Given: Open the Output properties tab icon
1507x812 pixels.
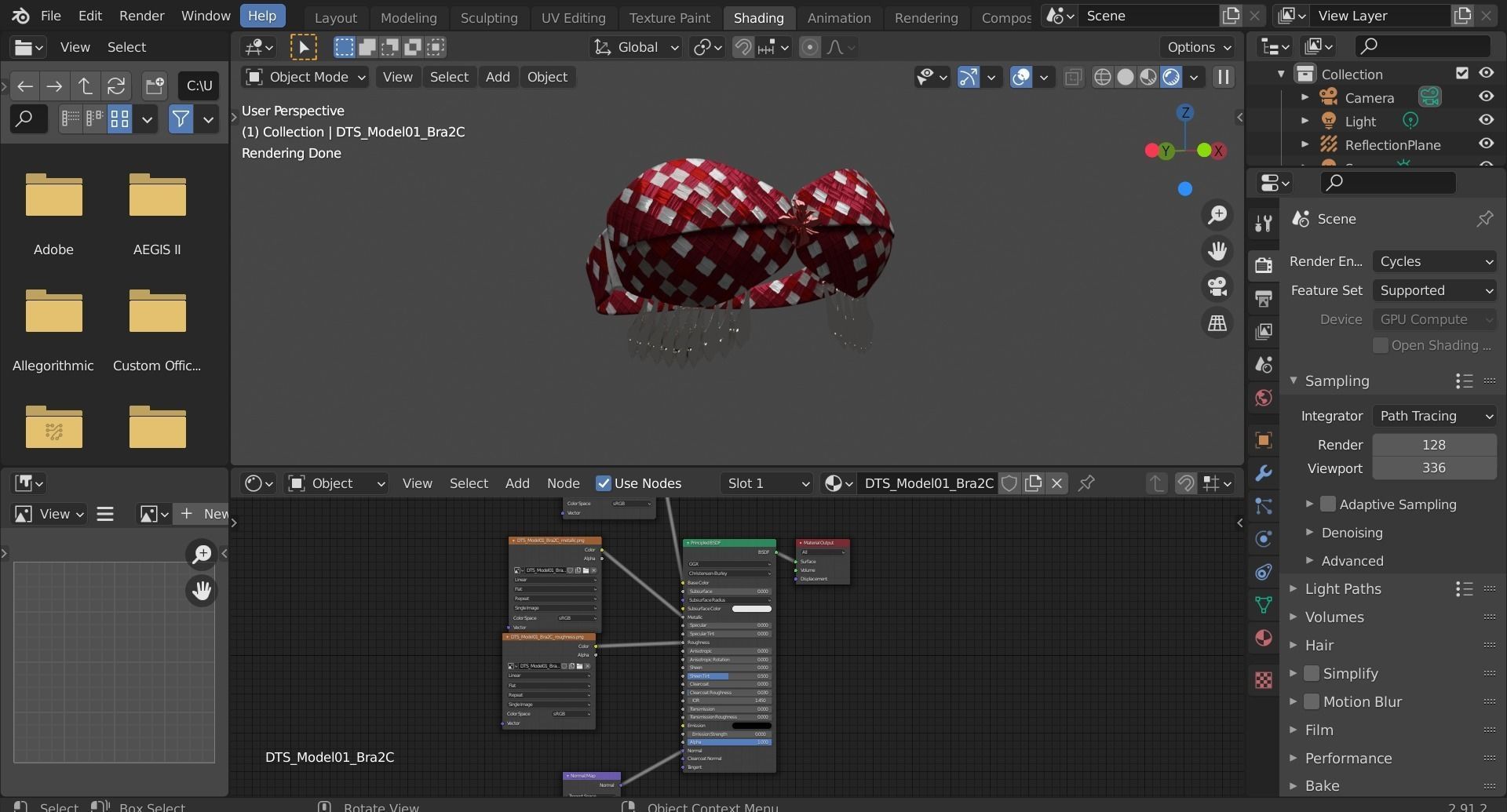Looking at the screenshot, I should click(1263, 298).
